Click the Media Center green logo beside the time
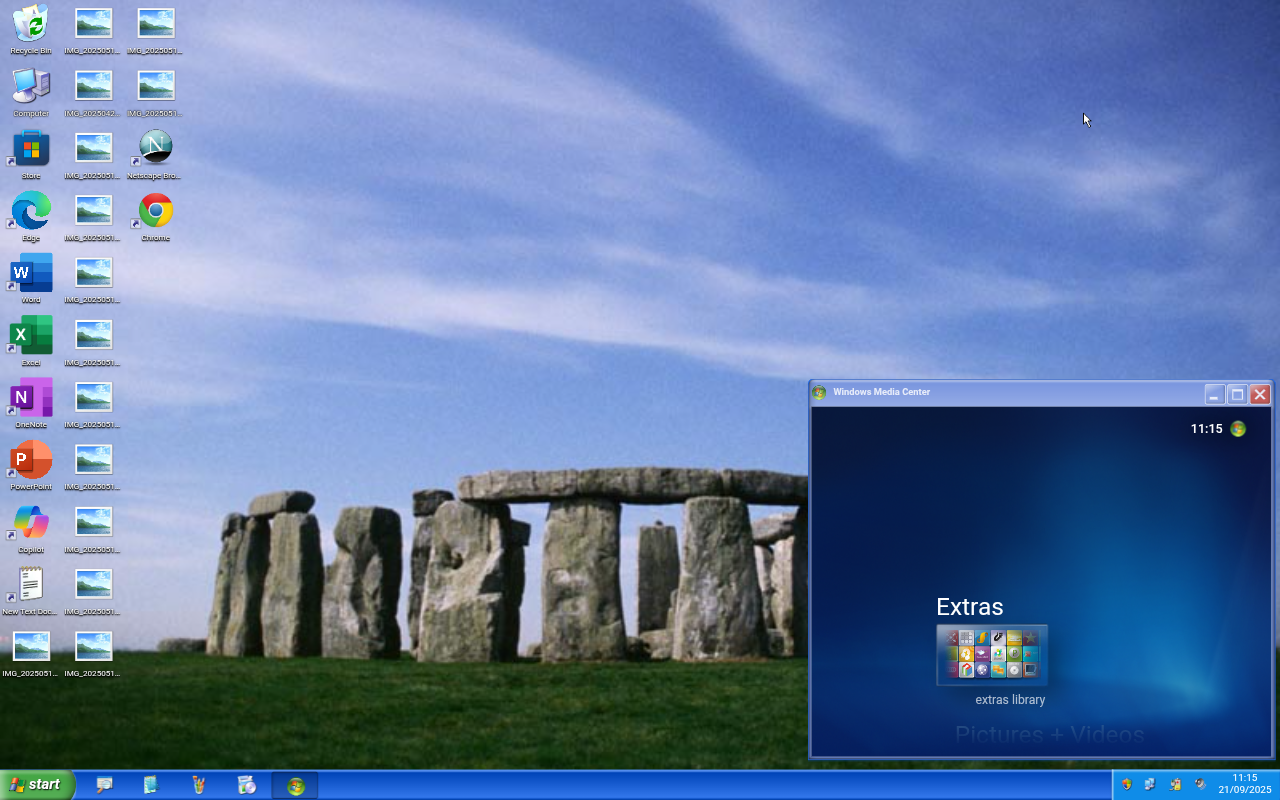Screen dimensions: 1280x800 tap(1238, 429)
